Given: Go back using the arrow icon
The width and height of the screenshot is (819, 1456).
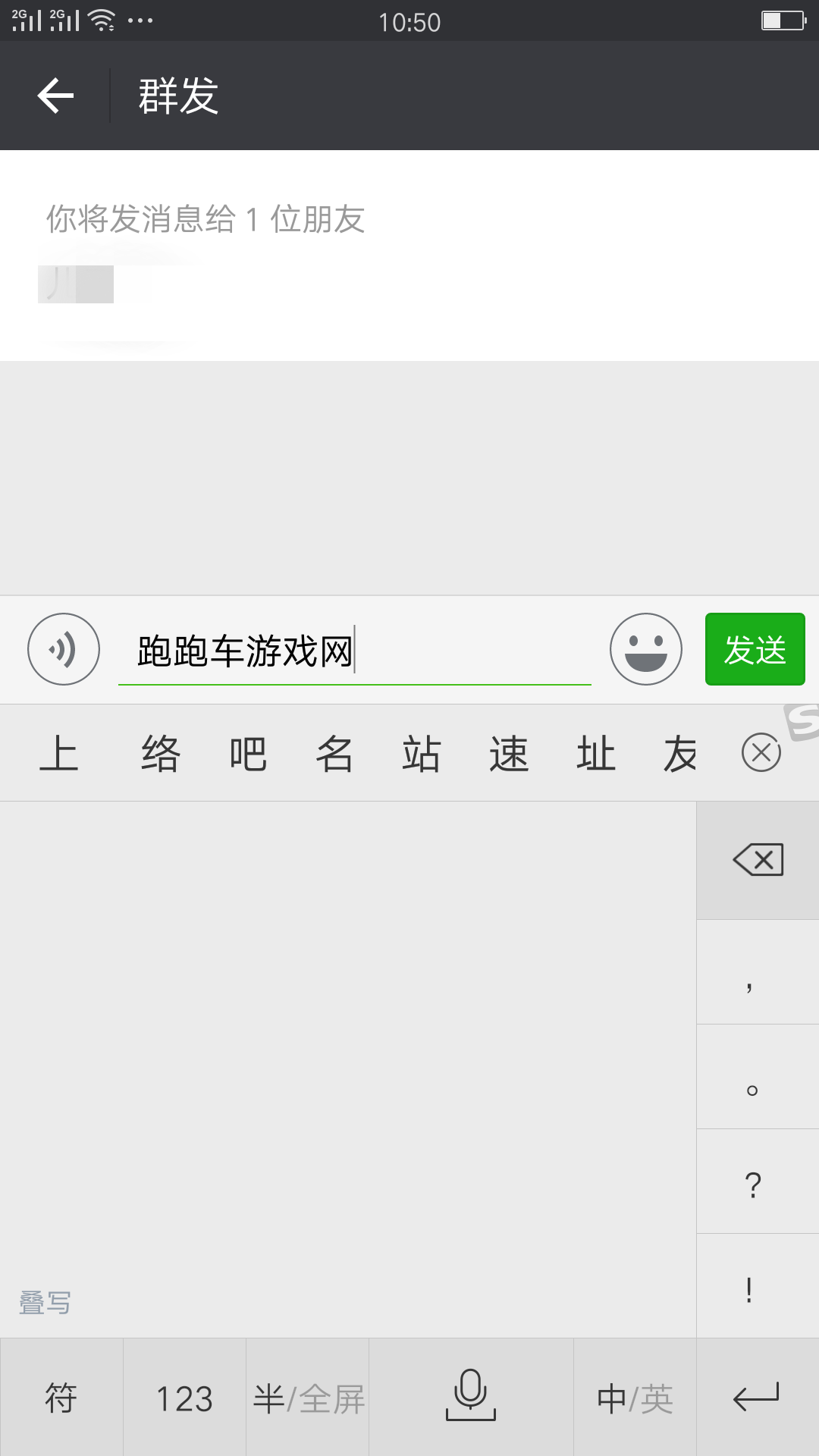Looking at the screenshot, I should [55, 96].
